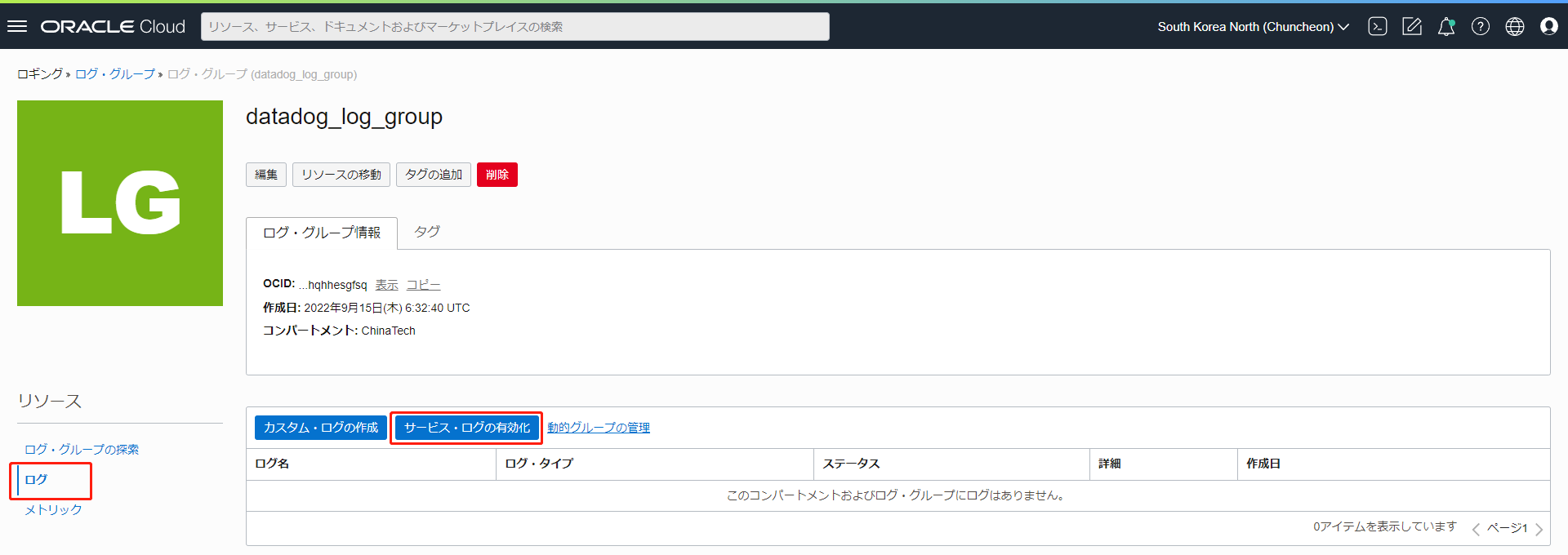The height and width of the screenshot is (555, 1568).
Task: Click the サービス・ログの有効化 button
Action: [x=466, y=428]
